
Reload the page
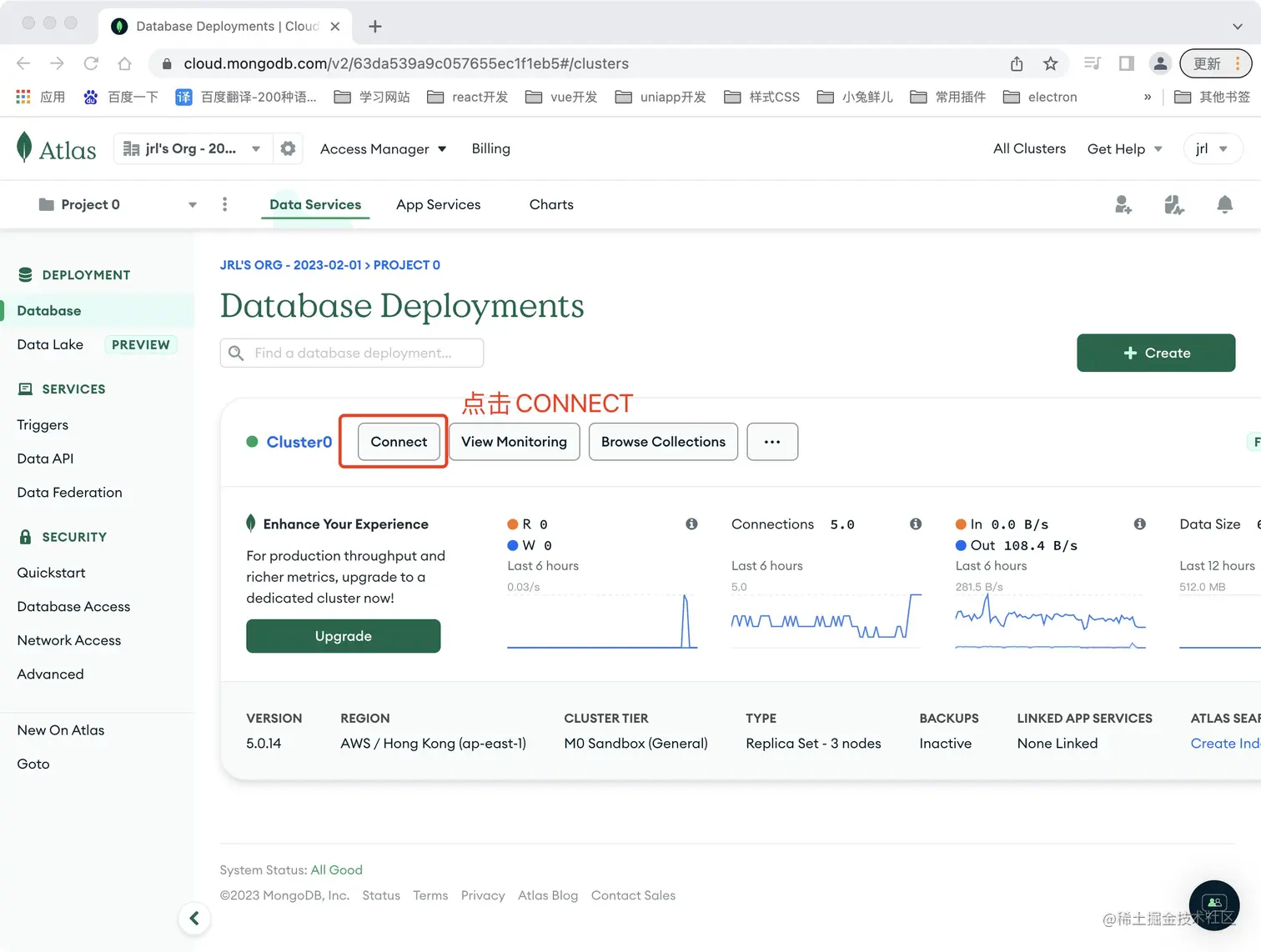(x=91, y=63)
